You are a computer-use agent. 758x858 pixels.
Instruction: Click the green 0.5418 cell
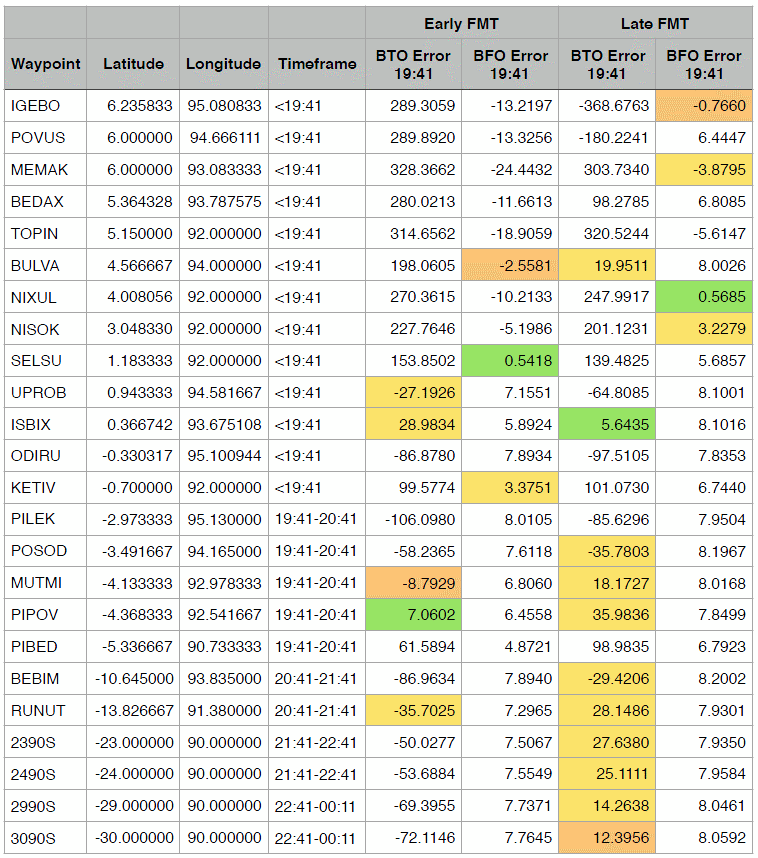(510, 361)
